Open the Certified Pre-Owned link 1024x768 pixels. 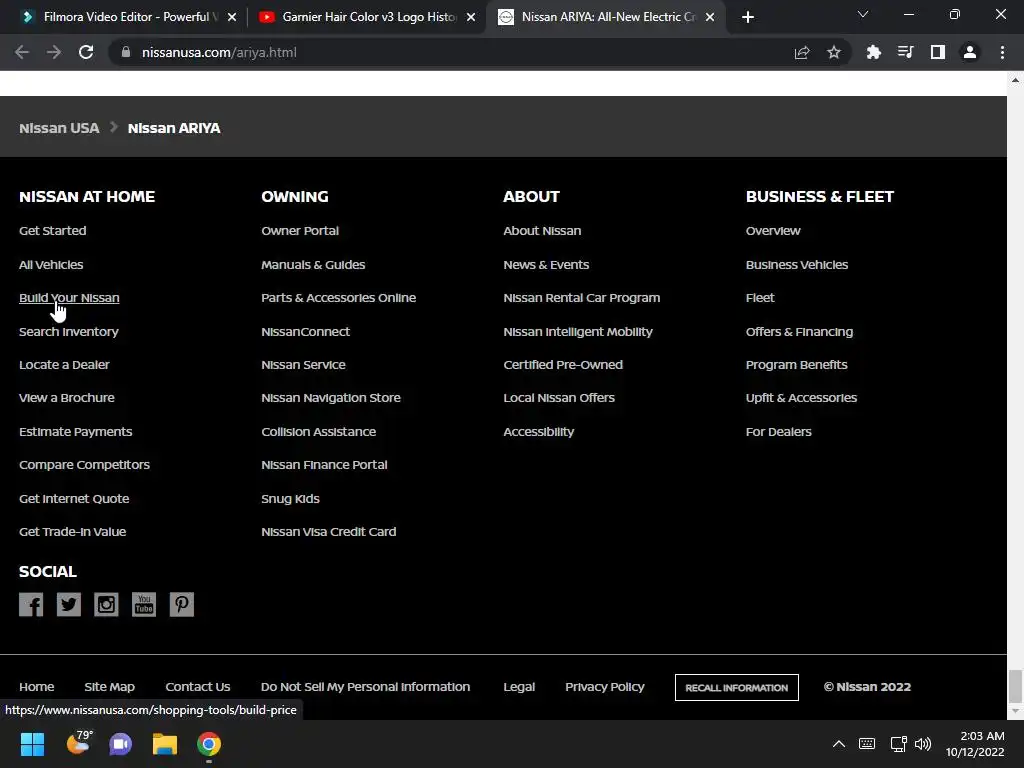click(563, 365)
